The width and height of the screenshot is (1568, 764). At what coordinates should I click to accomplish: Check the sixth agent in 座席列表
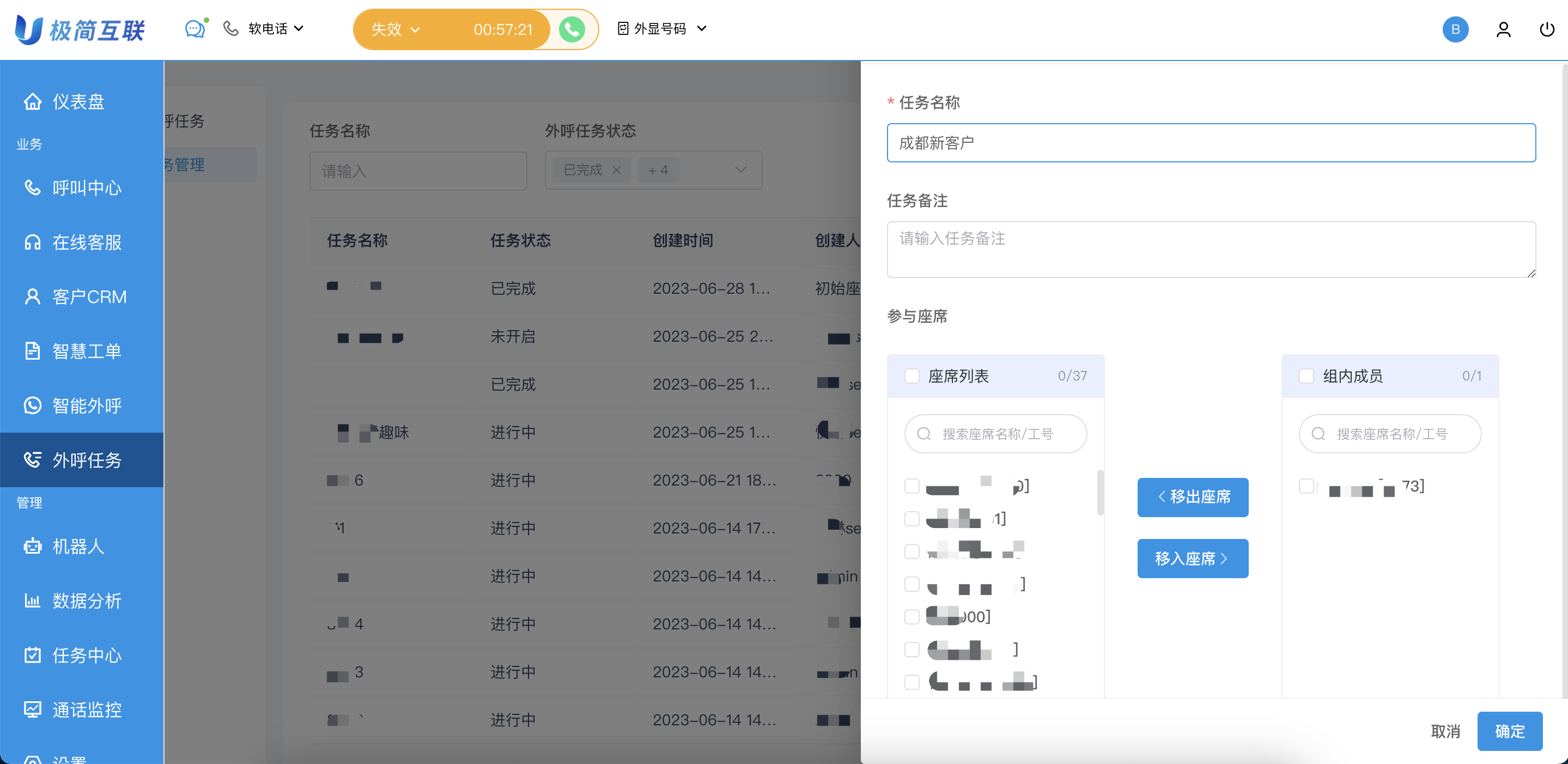911,649
